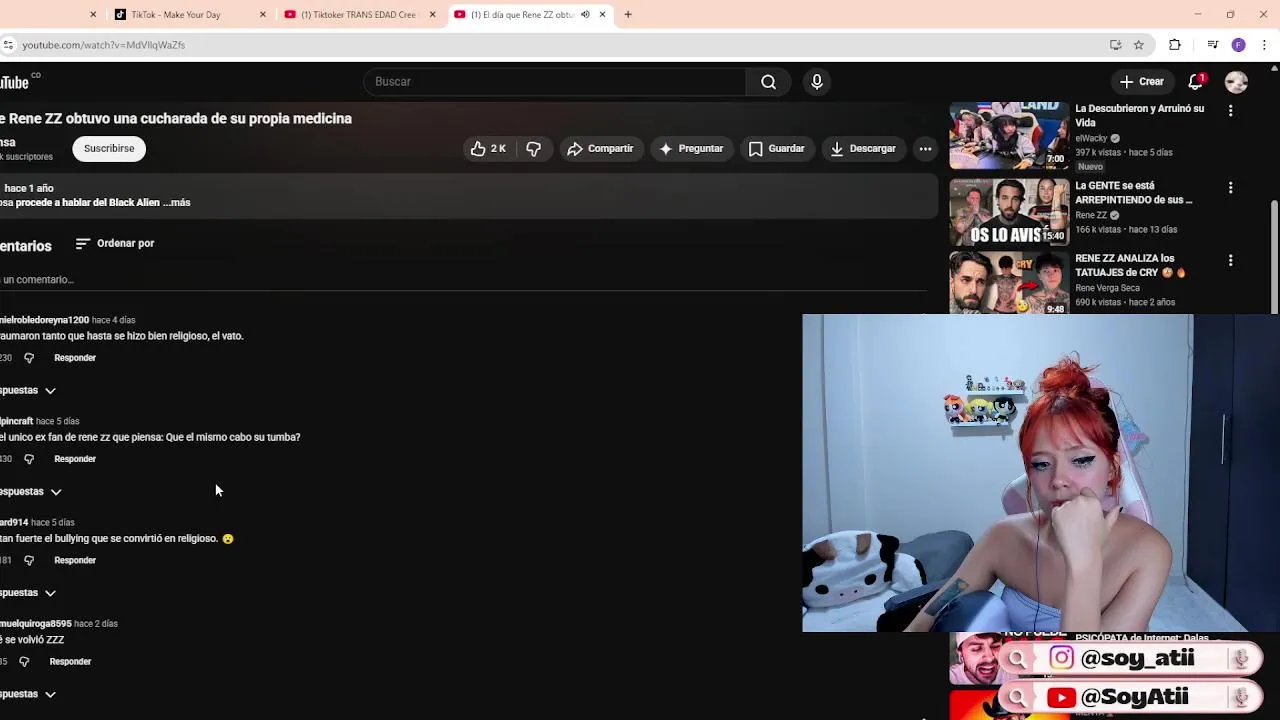Open the browser three-dot menu

(1264, 45)
